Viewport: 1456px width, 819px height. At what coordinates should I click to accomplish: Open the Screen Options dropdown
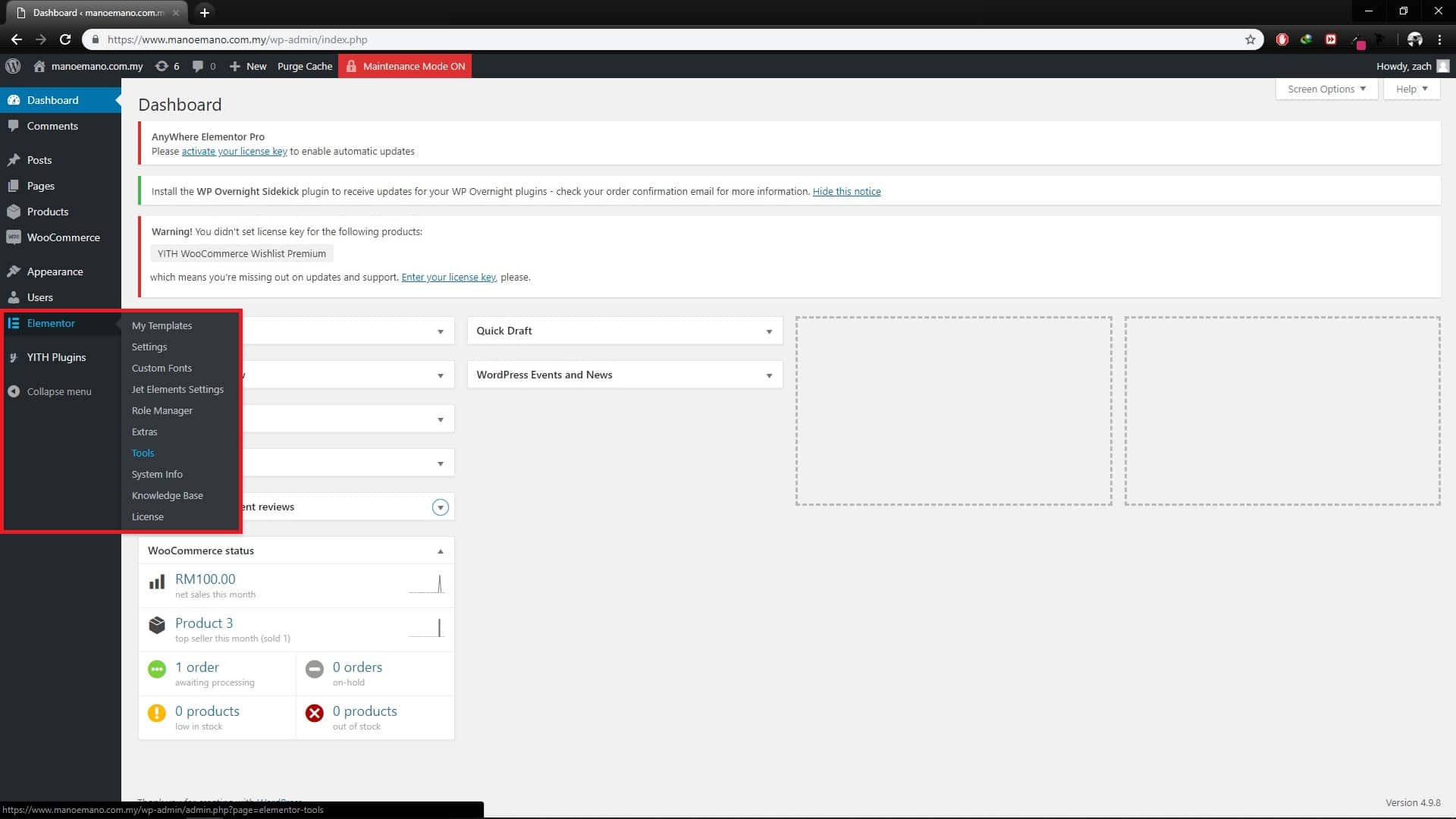tap(1326, 89)
